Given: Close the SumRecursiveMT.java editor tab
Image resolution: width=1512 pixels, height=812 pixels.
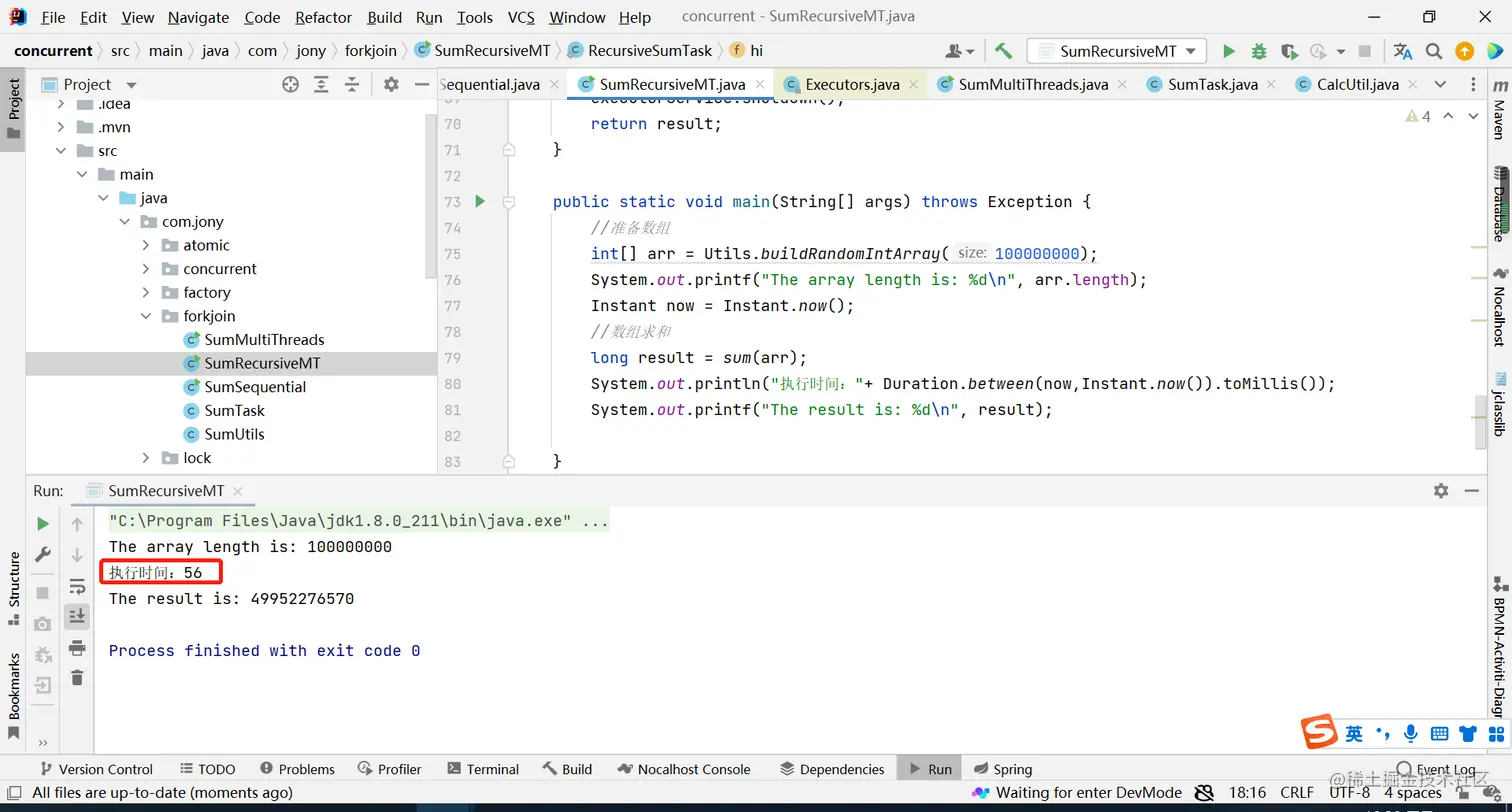Looking at the screenshot, I should coord(760,84).
